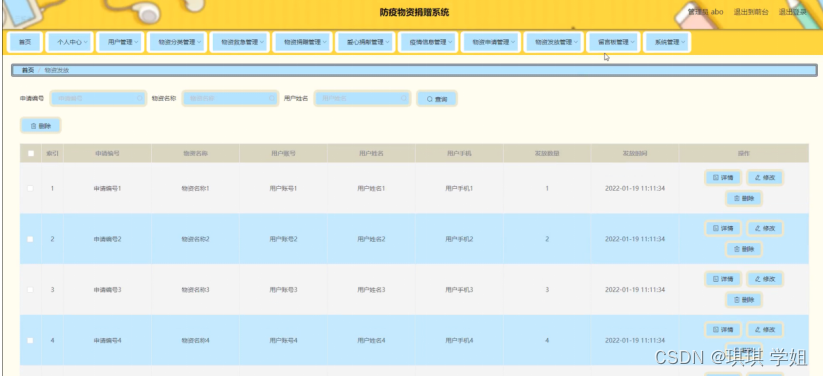Screen dimensions: 823x376
Task: Click the 管理员 abo account label
Action: (x=705, y=12)
